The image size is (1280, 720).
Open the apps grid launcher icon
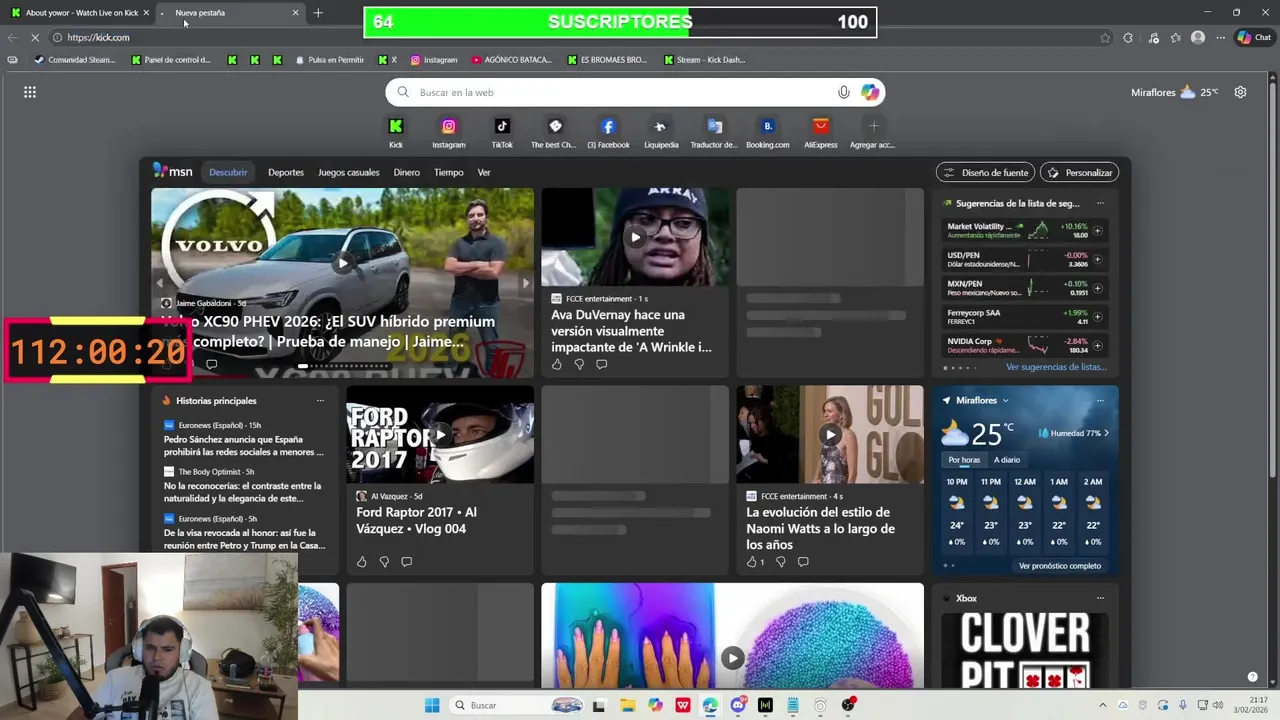tap(30, 92)
